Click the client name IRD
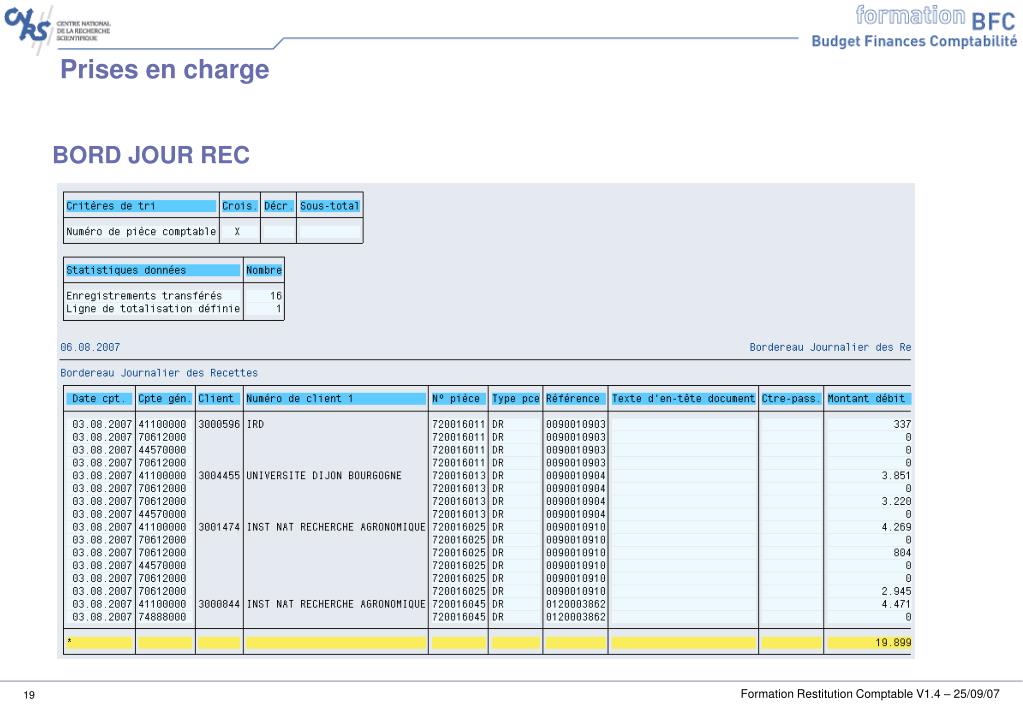Viewport: 1023px width, 708px height. (x=255, y=424)
